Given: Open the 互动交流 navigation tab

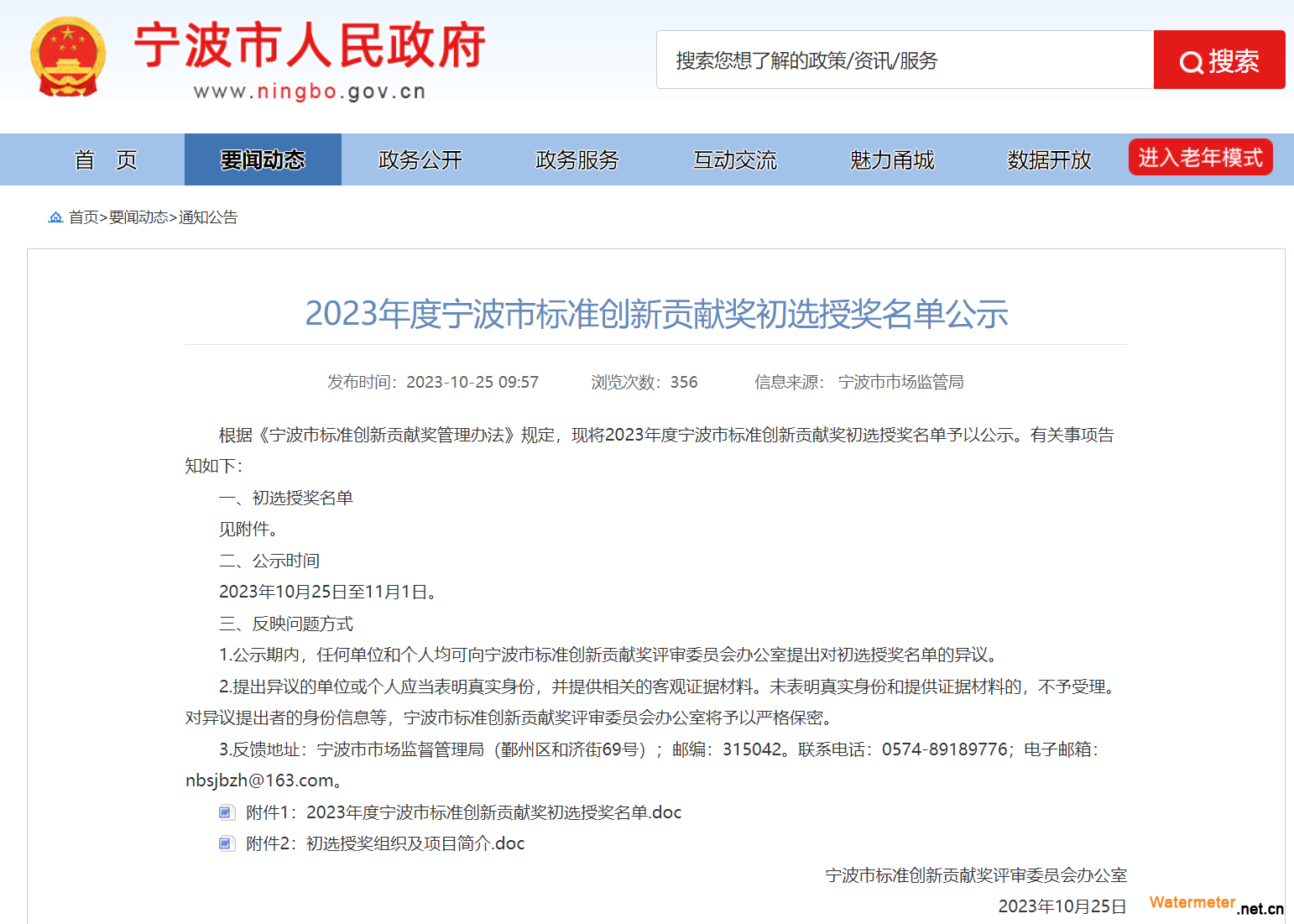Looking at the screenshot, I should click(x=735, y=159).
